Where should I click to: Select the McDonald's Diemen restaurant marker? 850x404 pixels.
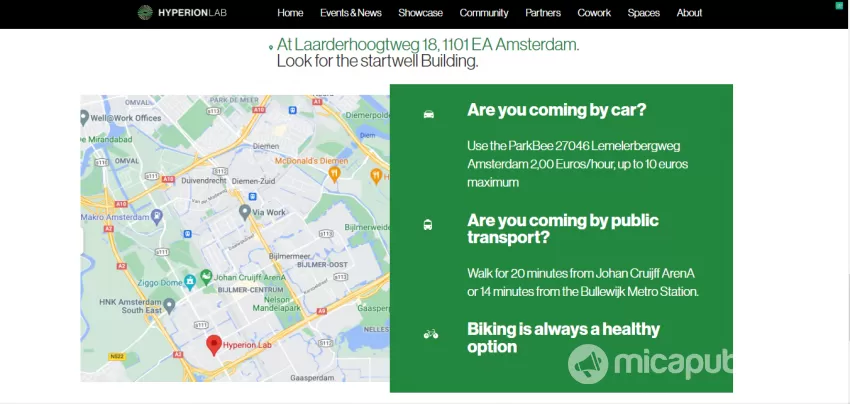click(x=334, y=174)
